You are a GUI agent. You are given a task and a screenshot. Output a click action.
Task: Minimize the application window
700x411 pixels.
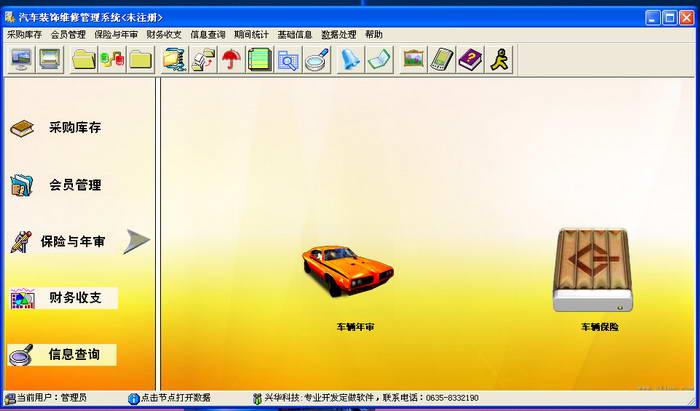pos(652,18)
